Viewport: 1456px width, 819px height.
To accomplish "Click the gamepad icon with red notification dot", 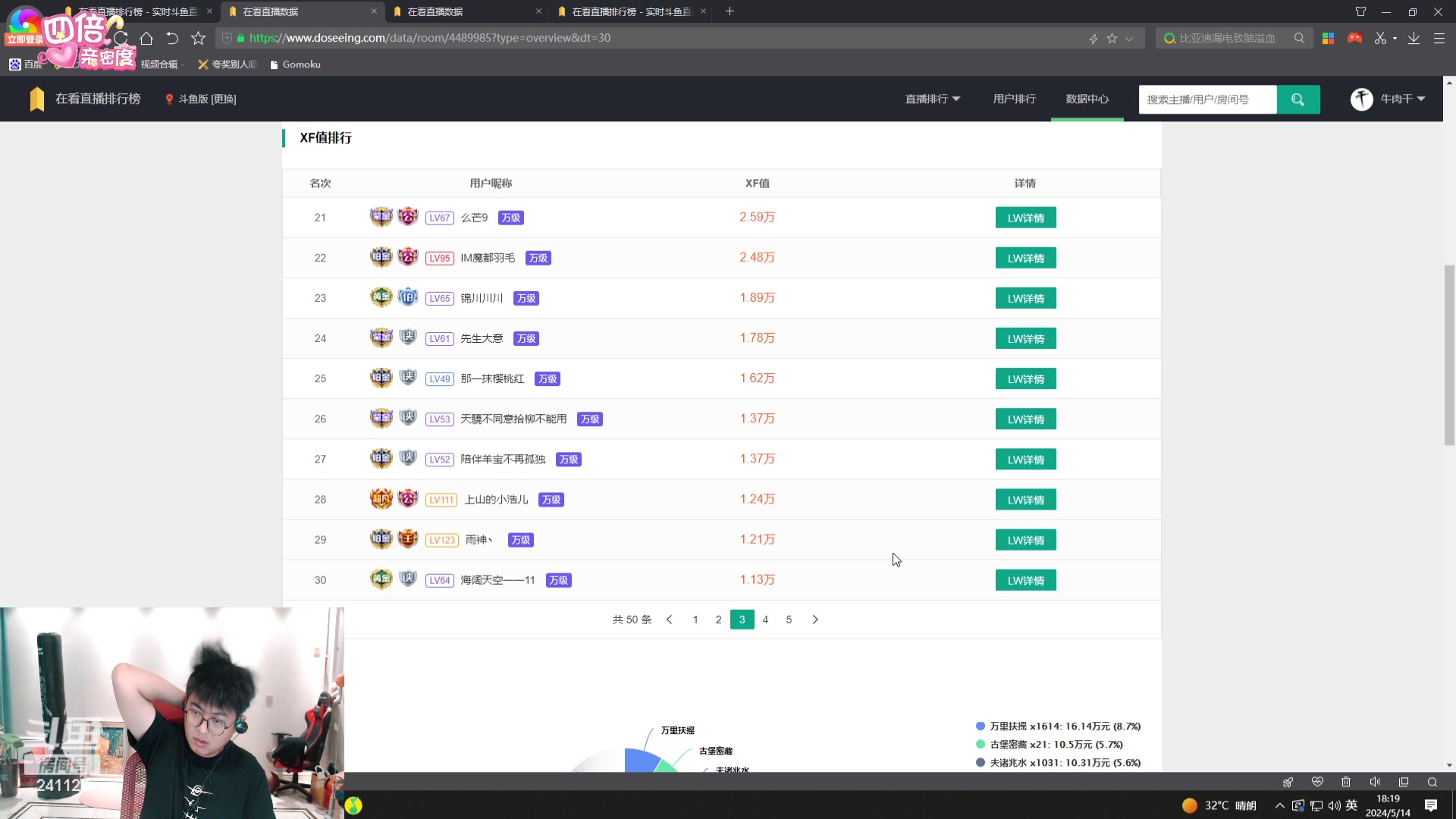I will coord(1355,38).
